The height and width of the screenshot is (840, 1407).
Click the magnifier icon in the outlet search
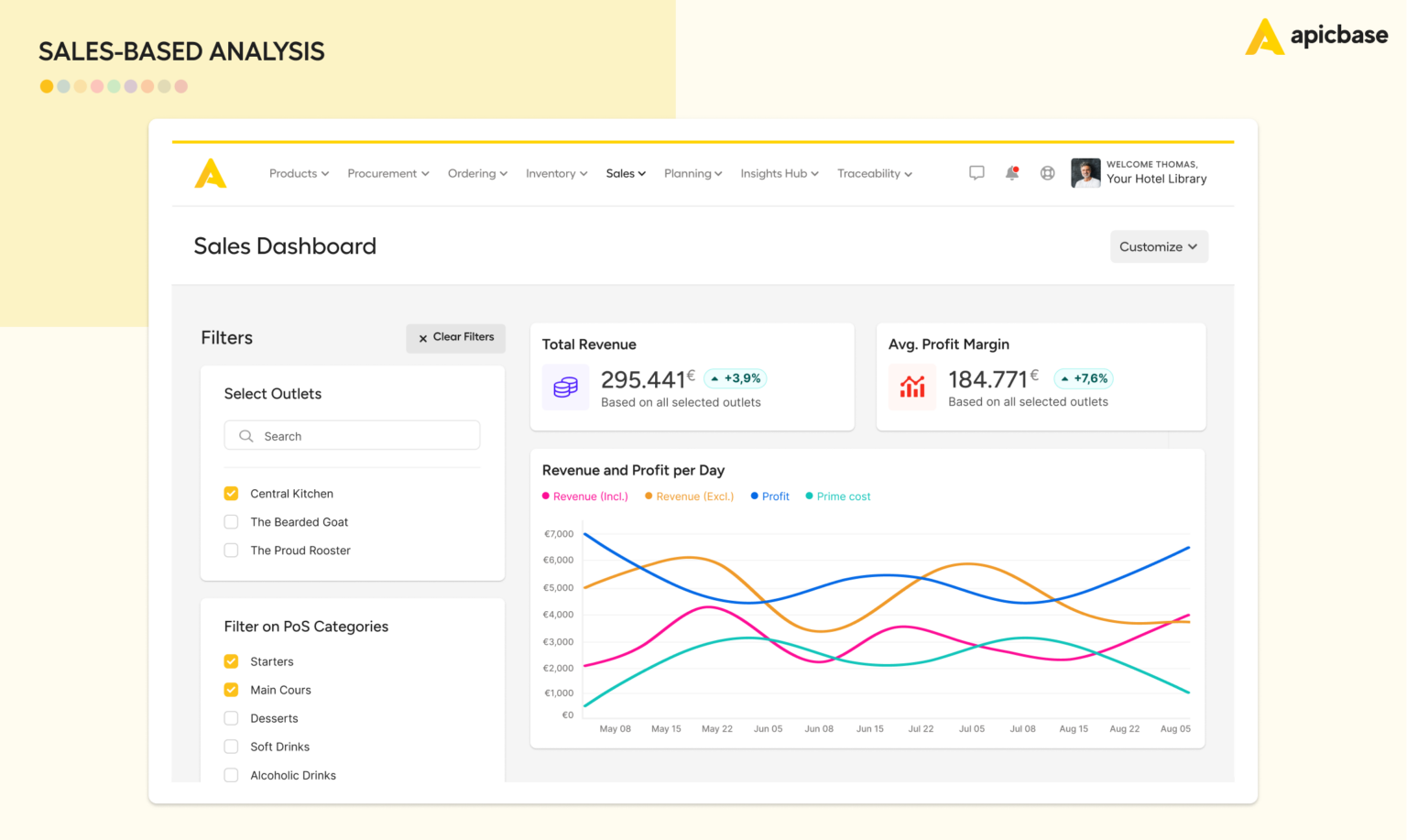click(245, 435)
